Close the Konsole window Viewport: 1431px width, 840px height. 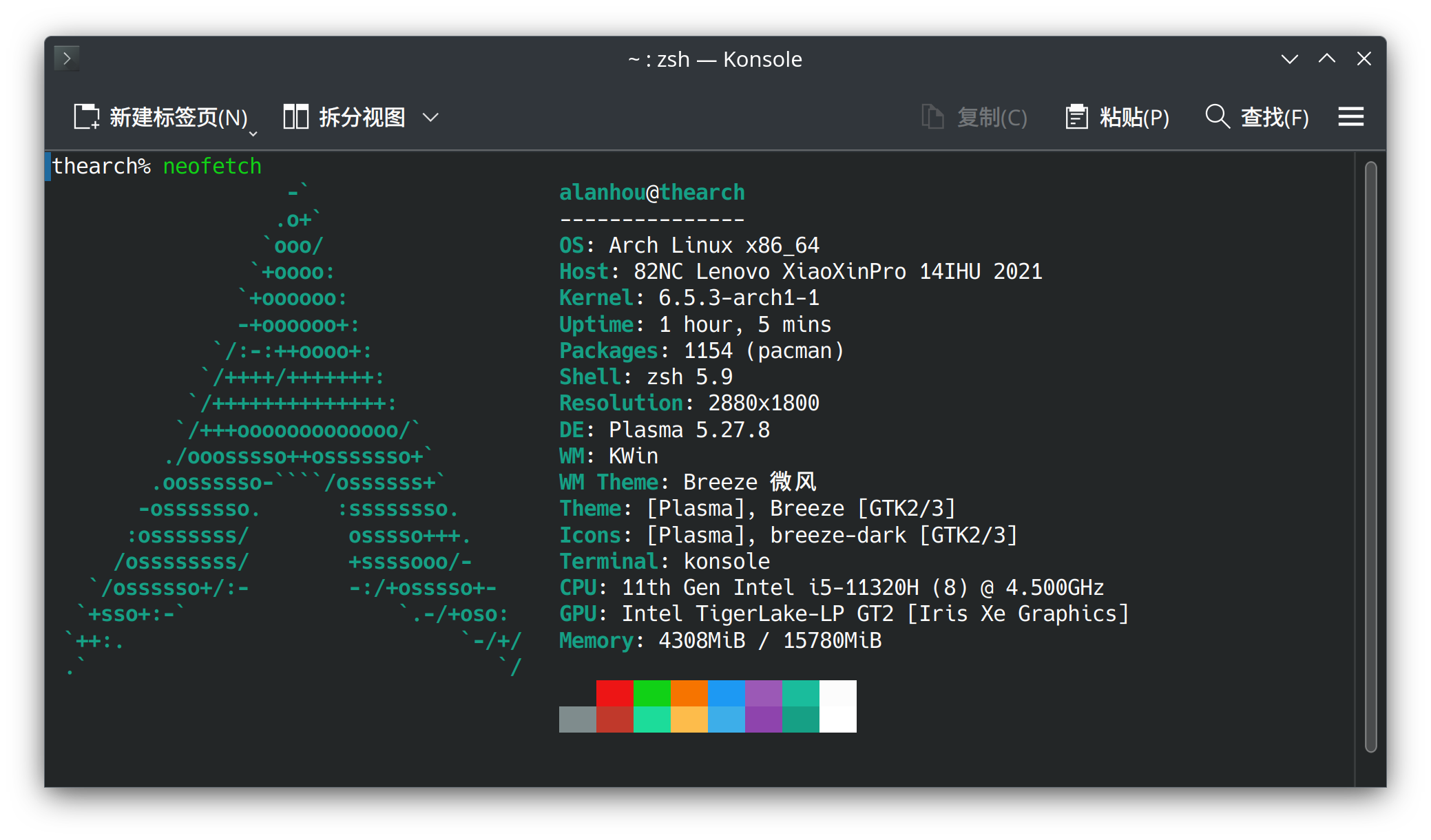pos(1364,59)
